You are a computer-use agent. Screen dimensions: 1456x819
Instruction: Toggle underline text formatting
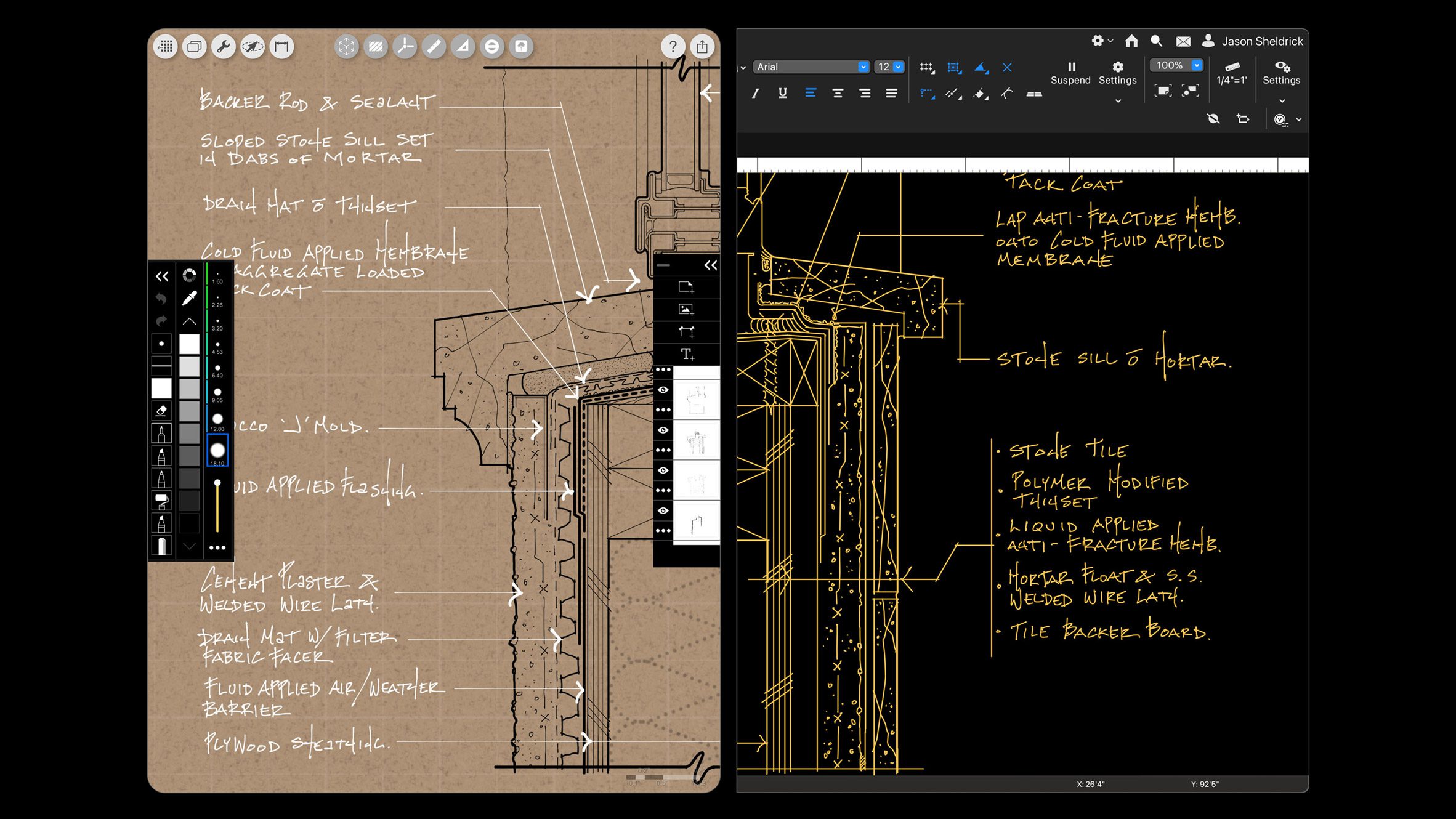pyautogui.click(x=782, y=93)
